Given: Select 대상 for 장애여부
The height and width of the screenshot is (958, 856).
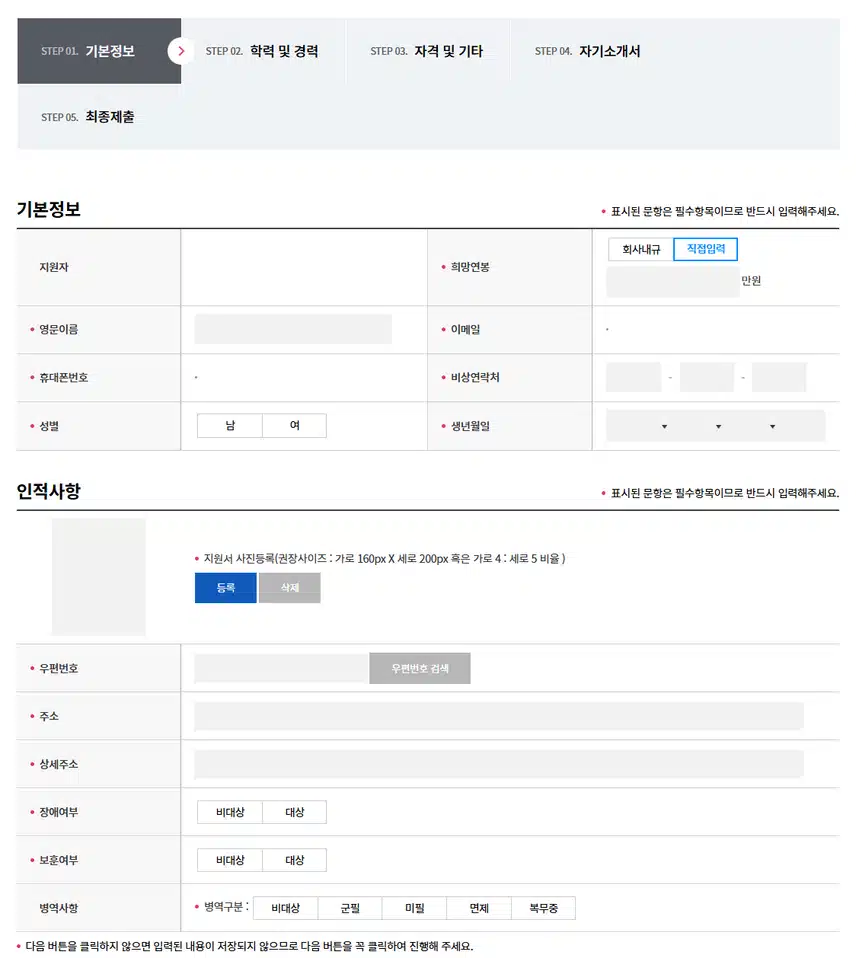Looking at the screenshot, I should point(294,812).
